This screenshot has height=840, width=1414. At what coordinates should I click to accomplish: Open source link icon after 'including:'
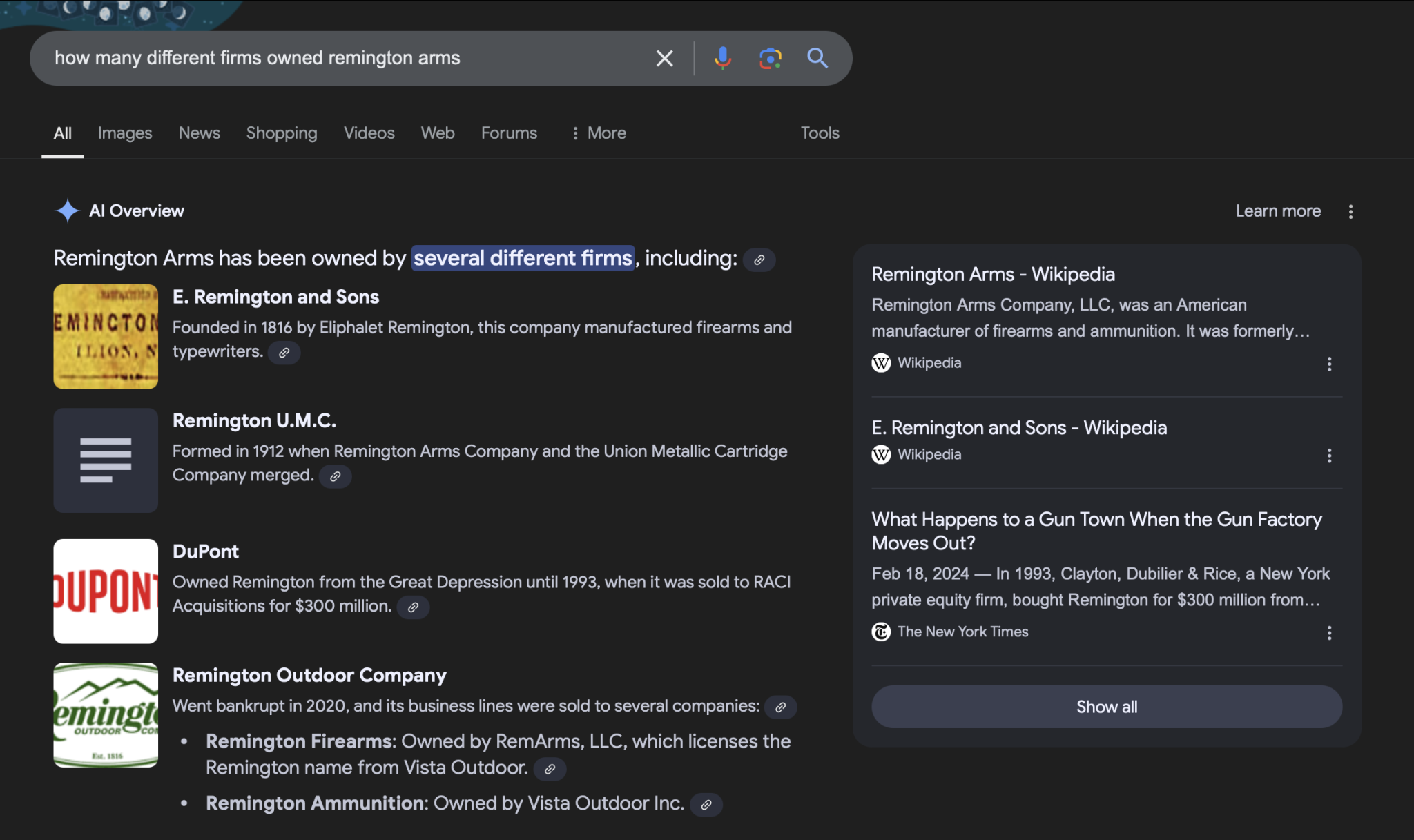[x=759, y=260]
